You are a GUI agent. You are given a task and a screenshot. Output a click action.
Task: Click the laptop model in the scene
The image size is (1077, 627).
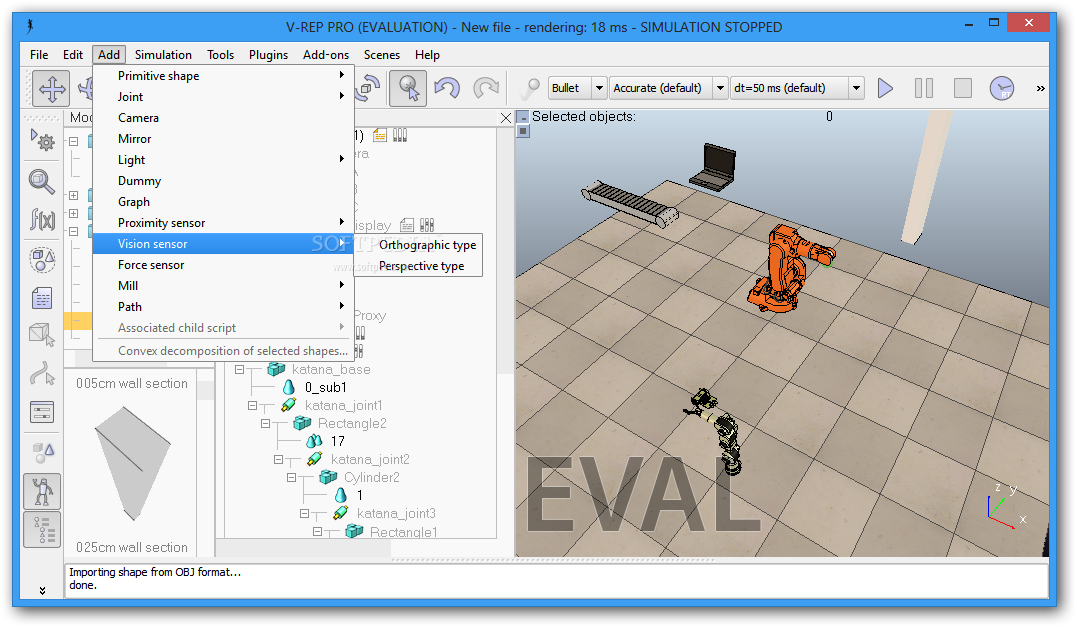point(715,167)
